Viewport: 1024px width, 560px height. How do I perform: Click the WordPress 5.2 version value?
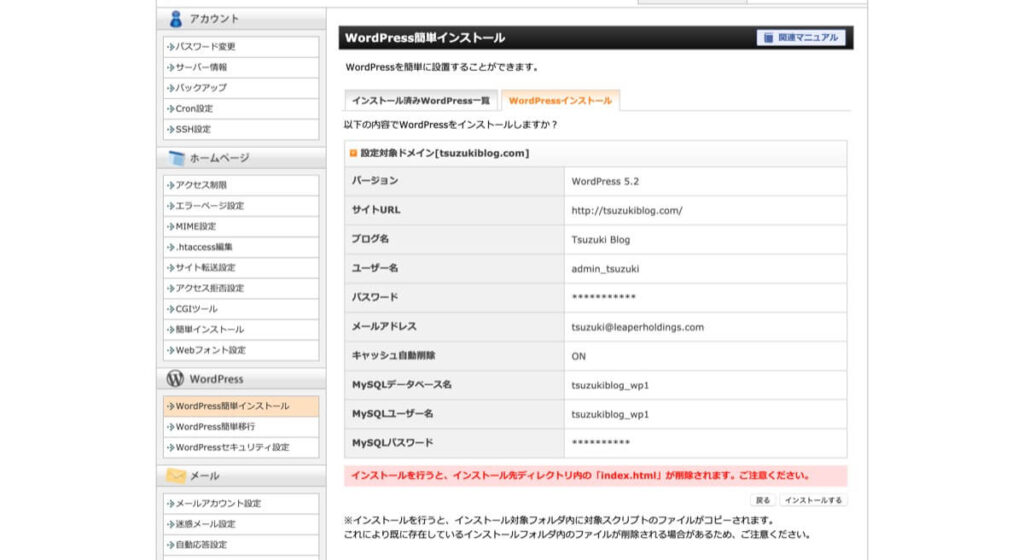click(x=605, y=181)
